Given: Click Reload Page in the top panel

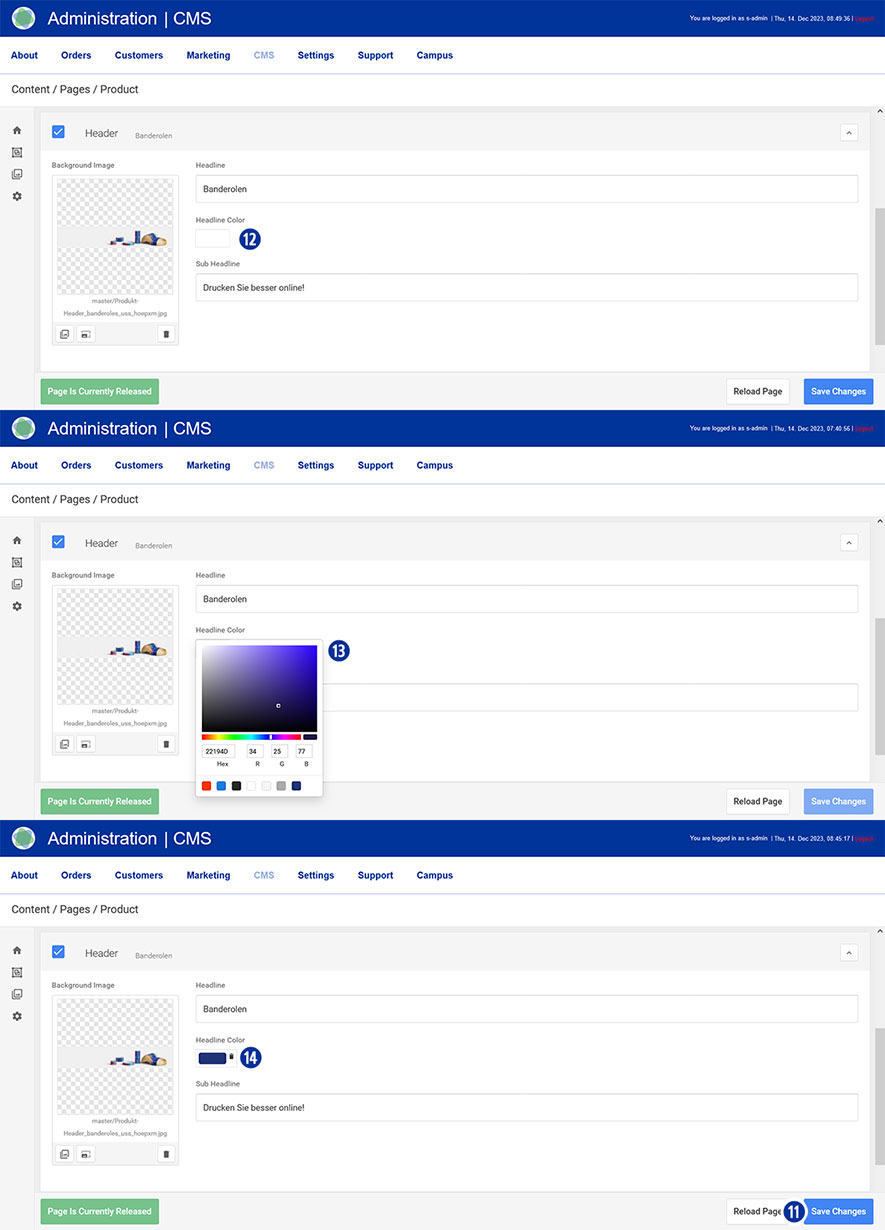Looking at the screenshot, I should point(757,391).
